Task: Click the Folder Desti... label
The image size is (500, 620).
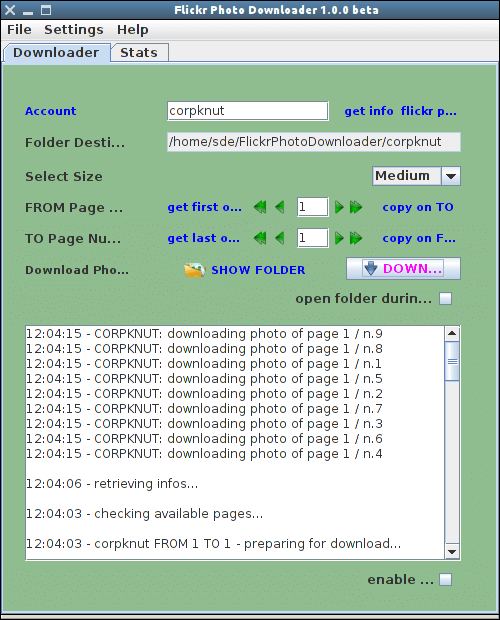Action: pyautogui.click(x=75, y=142)
